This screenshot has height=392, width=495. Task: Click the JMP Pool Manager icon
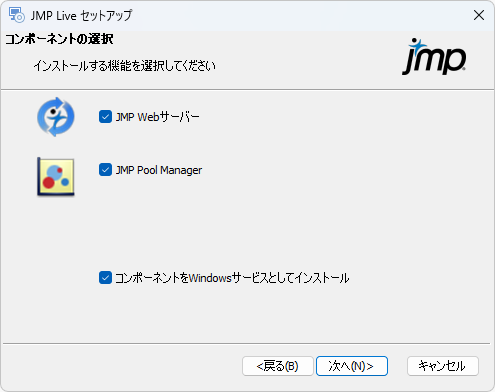(56, 177)
